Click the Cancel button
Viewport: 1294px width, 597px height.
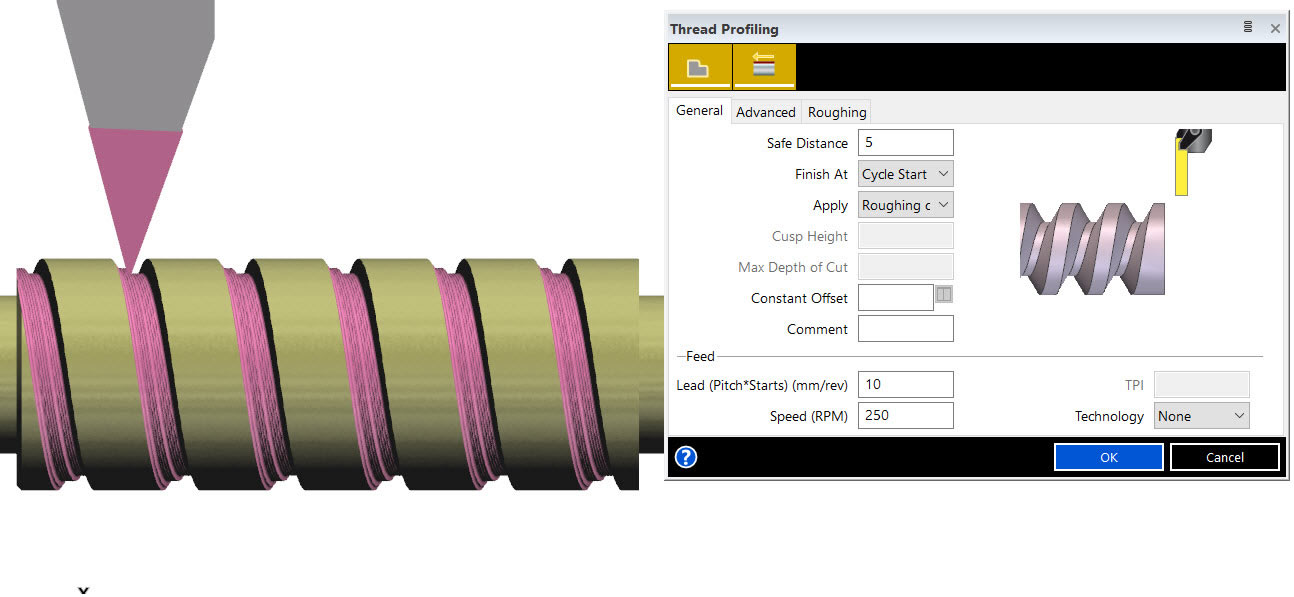tap(1224, 457)
